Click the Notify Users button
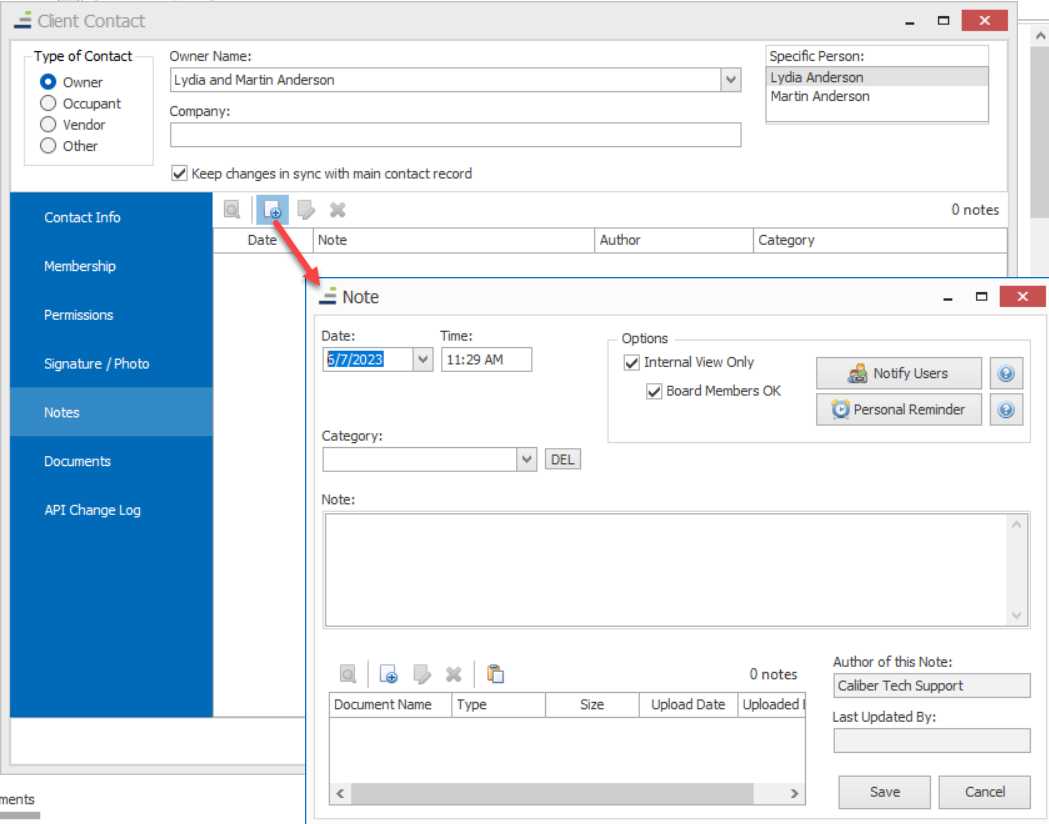Viewport: 1049px width, 824px height. pos(898,373)
